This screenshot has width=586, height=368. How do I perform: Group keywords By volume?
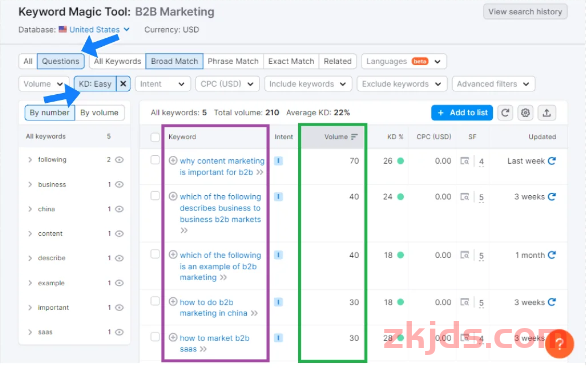coord(99,113)
